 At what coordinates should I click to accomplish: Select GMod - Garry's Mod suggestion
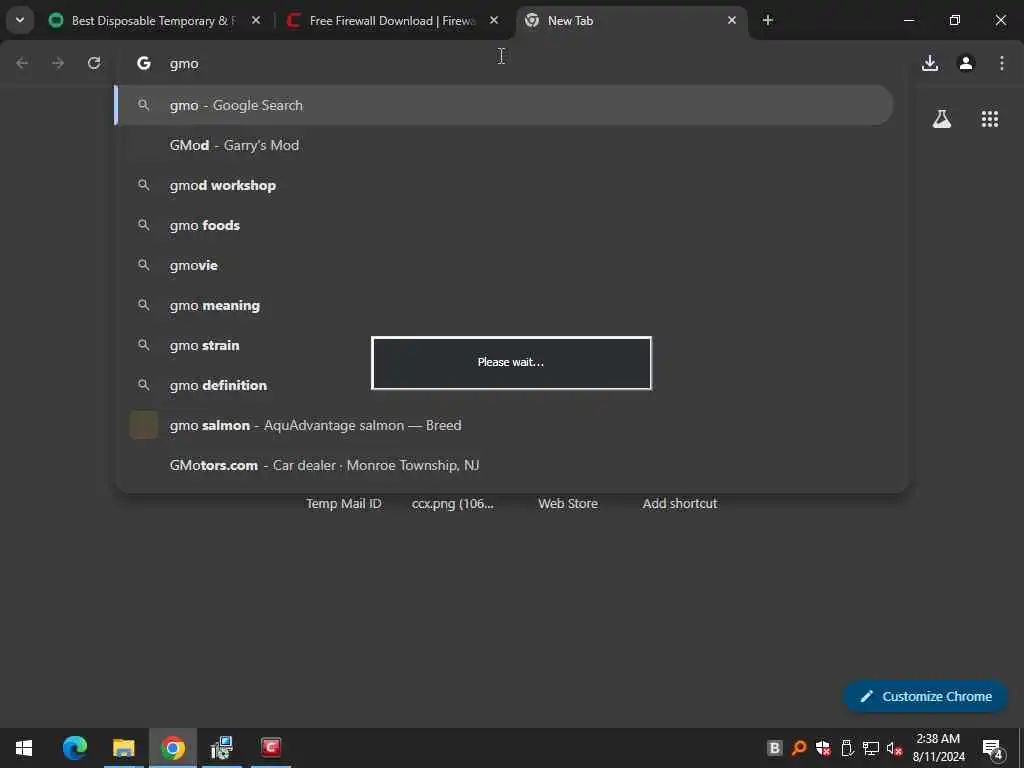[504, 145]
